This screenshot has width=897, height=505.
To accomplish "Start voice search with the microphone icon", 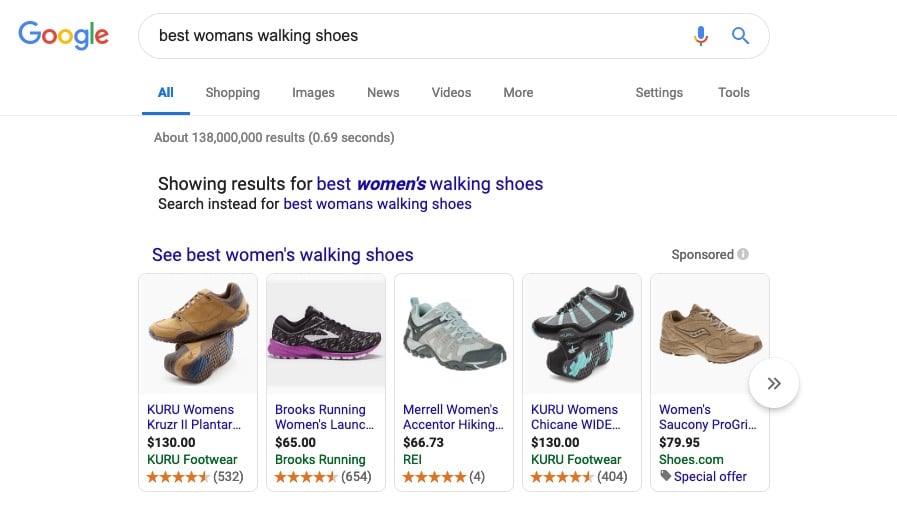I will click(x=700, y=35).
